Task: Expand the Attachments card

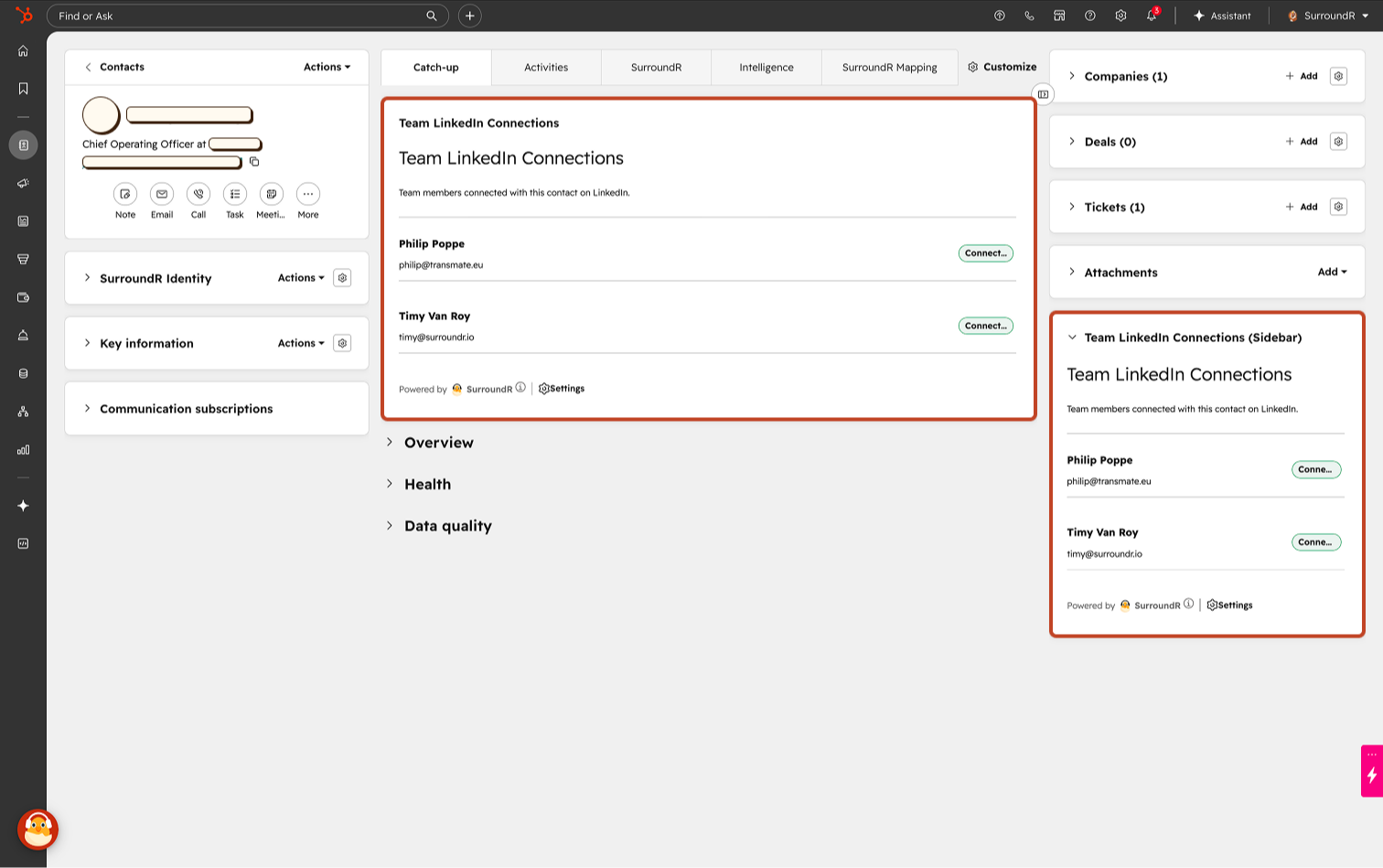Action: coord(1072,272)
